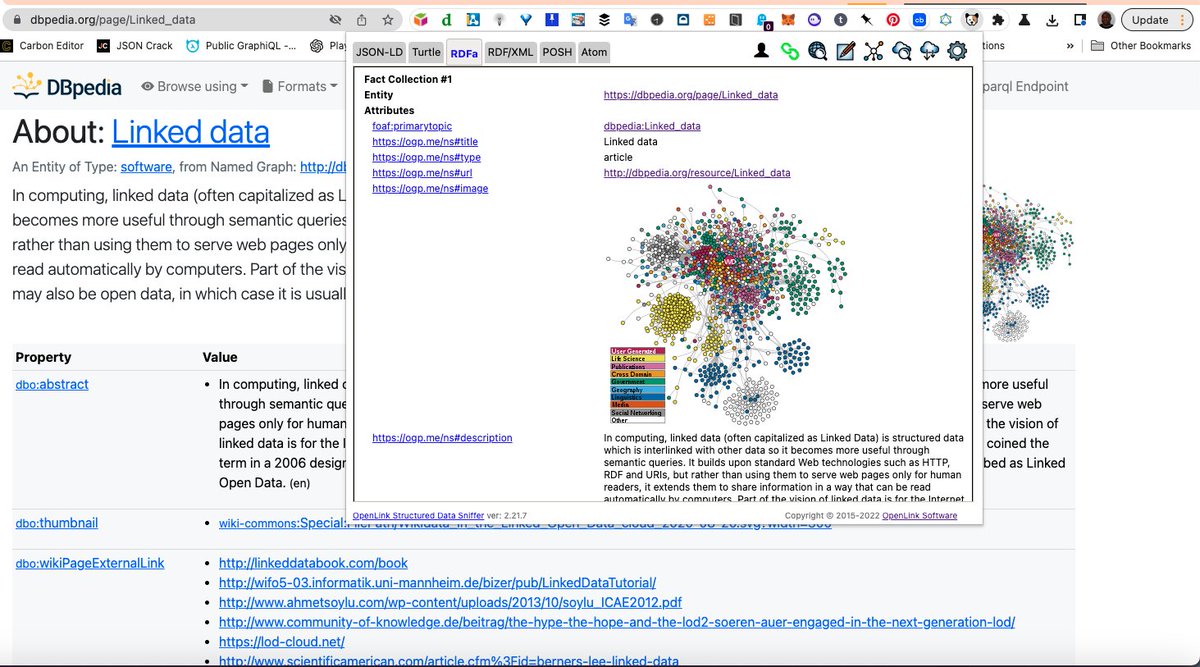Click the software entity type link
The image size is (1200, 667).
pos(146,167)
